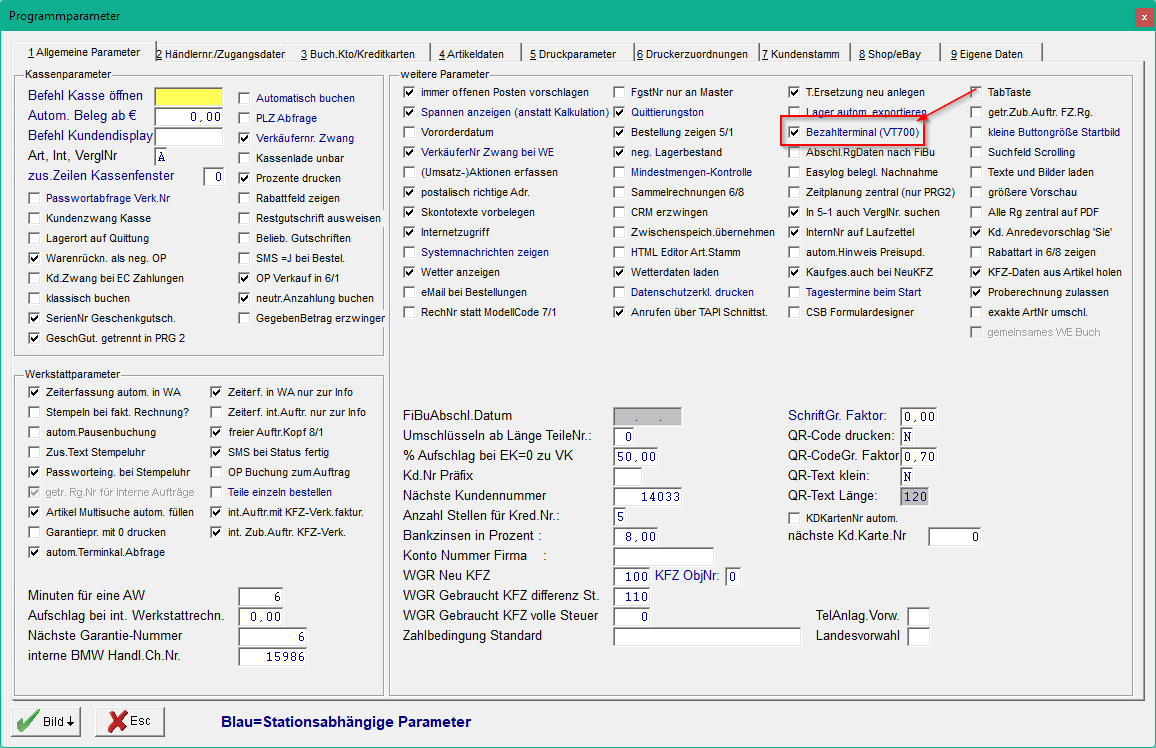Enable Passwortabfrage Verk.Nr checkbox
The image size is (1156, 748).
34,198
